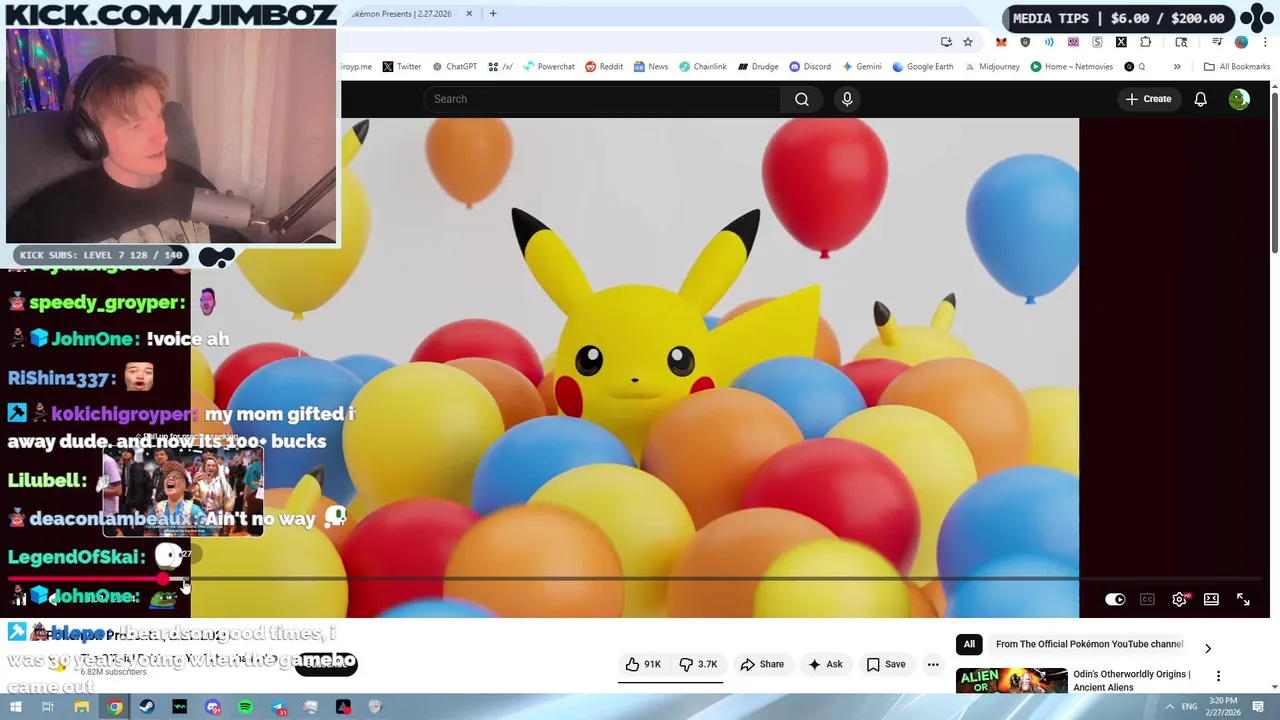Enter fullscreen on the video player
Viewport: 1280px width, 720px height.
[x=1243, y=599]
